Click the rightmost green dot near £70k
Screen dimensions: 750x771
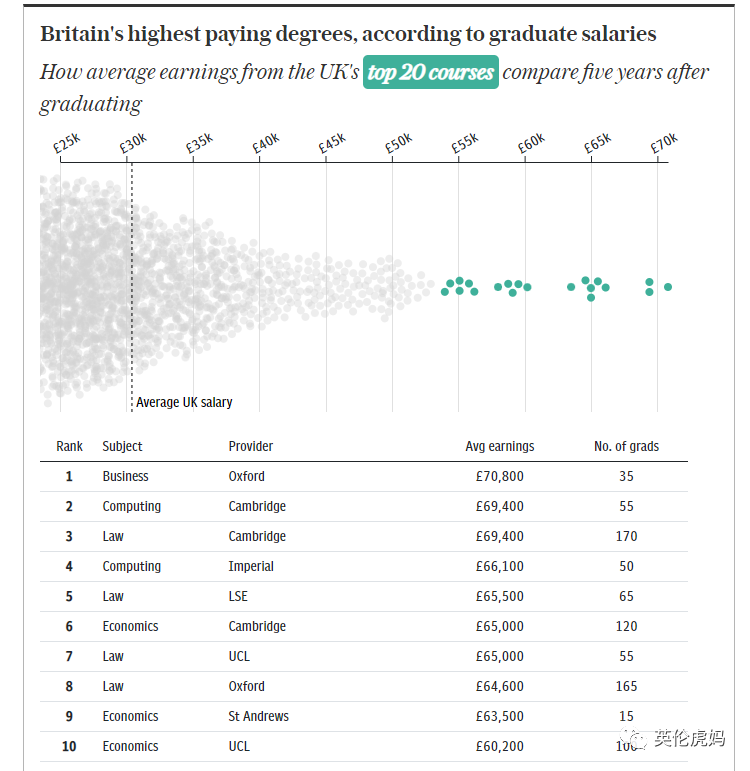[x=668, y=287]
